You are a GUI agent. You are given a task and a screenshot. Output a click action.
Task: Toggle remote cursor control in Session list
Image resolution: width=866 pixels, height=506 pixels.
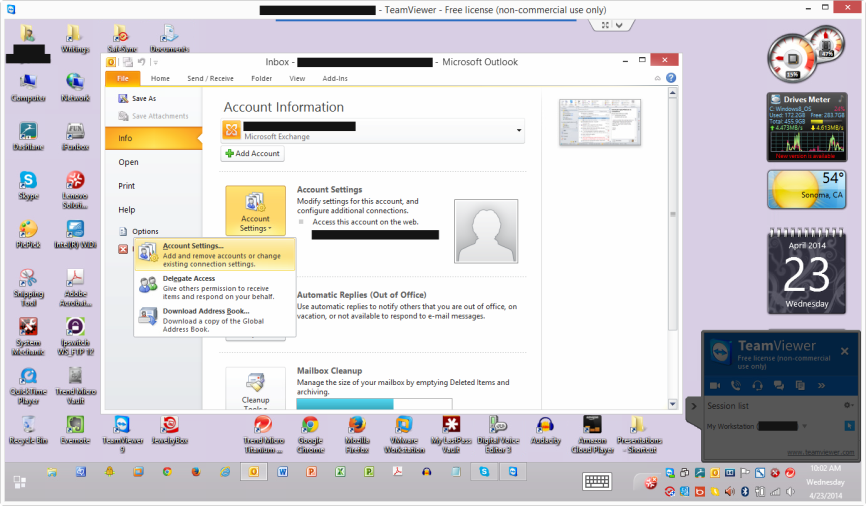[x=849, y=425]
